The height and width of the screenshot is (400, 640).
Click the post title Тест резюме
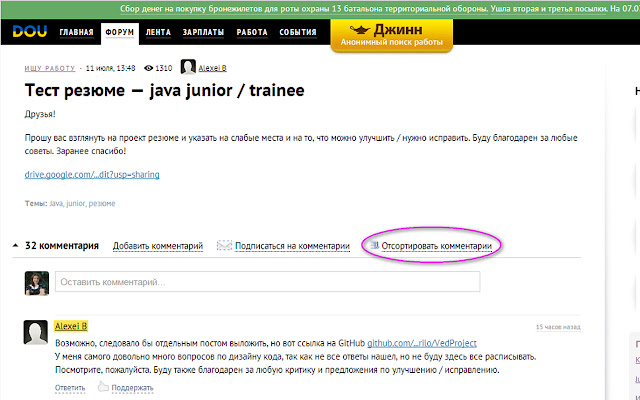(164, 90)
